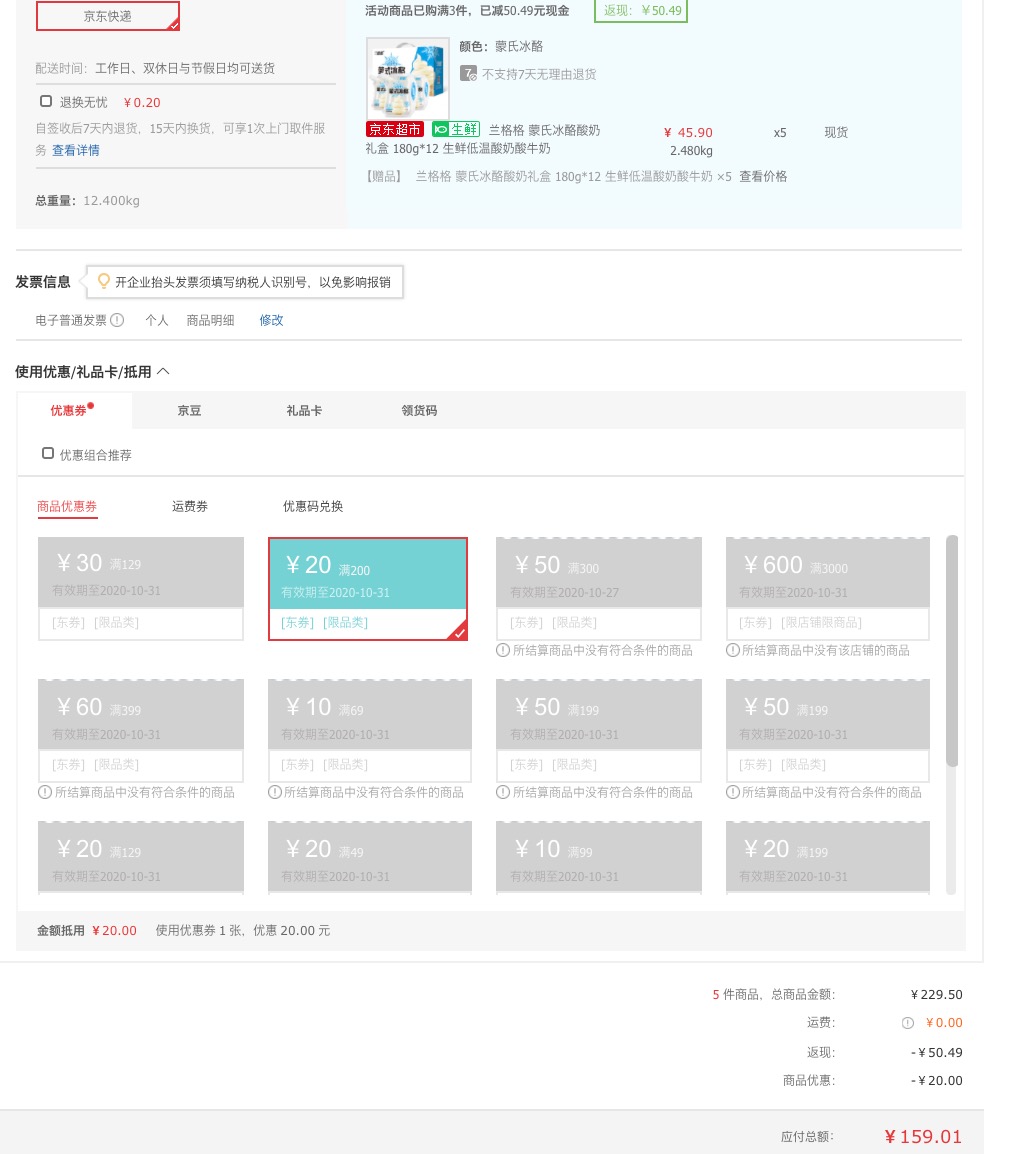Click the coupon list scrollbar
The image size is (1012, 1154).
pos(952,651)
